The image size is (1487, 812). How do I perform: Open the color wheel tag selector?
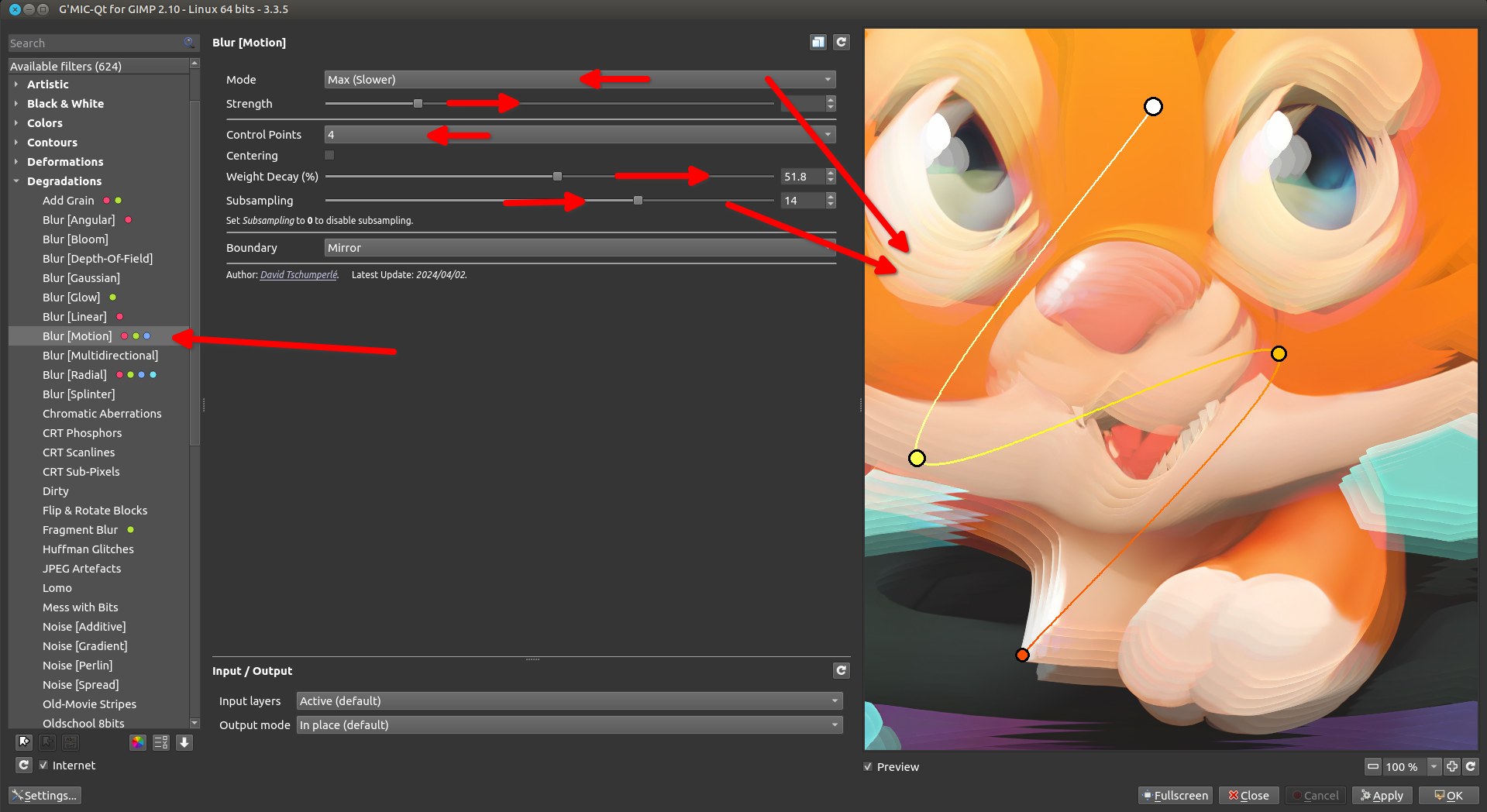pyautogui.click(x=138, y=742)
